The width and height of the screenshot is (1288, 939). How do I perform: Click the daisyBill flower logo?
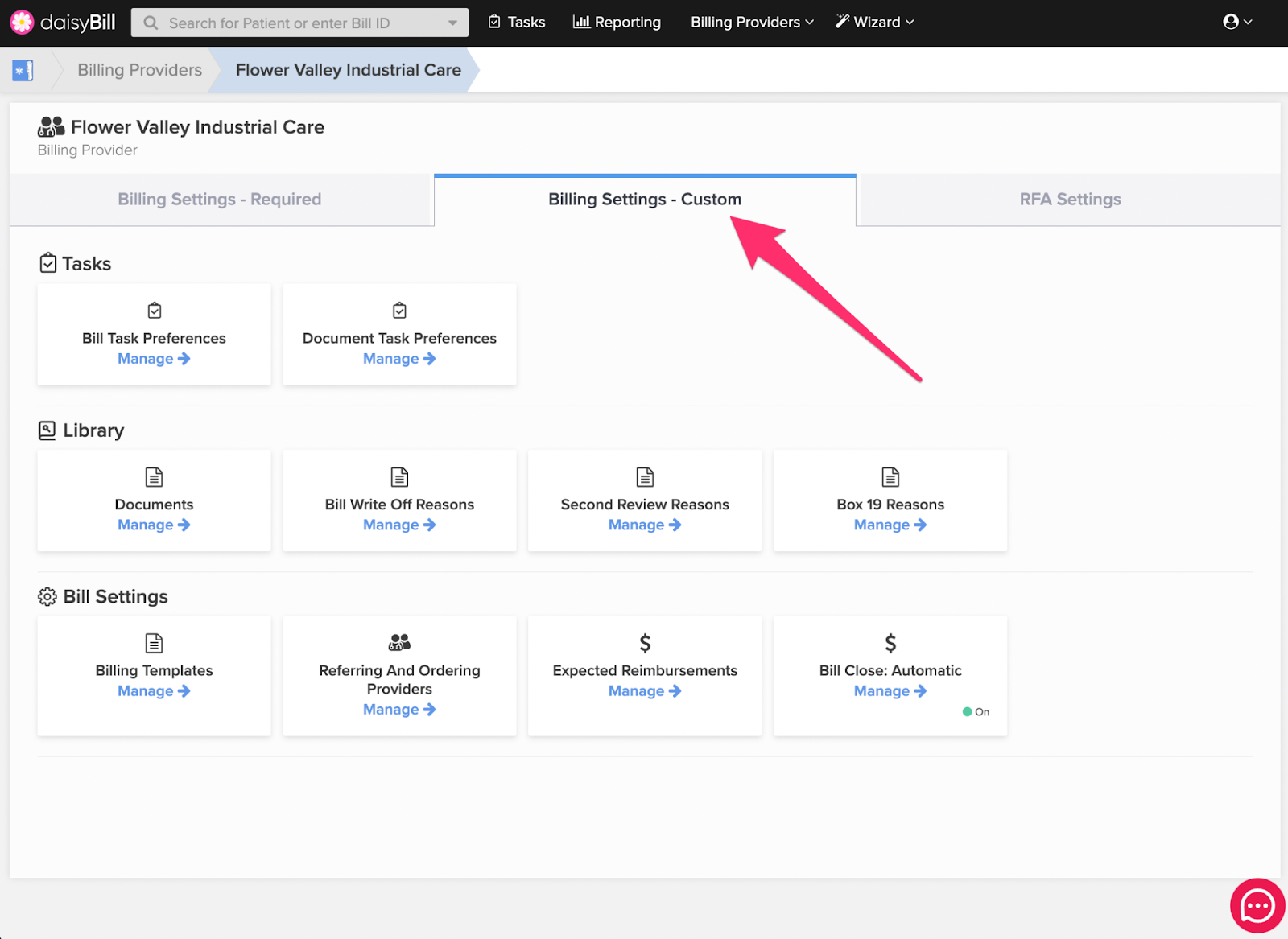click(22, 22)
